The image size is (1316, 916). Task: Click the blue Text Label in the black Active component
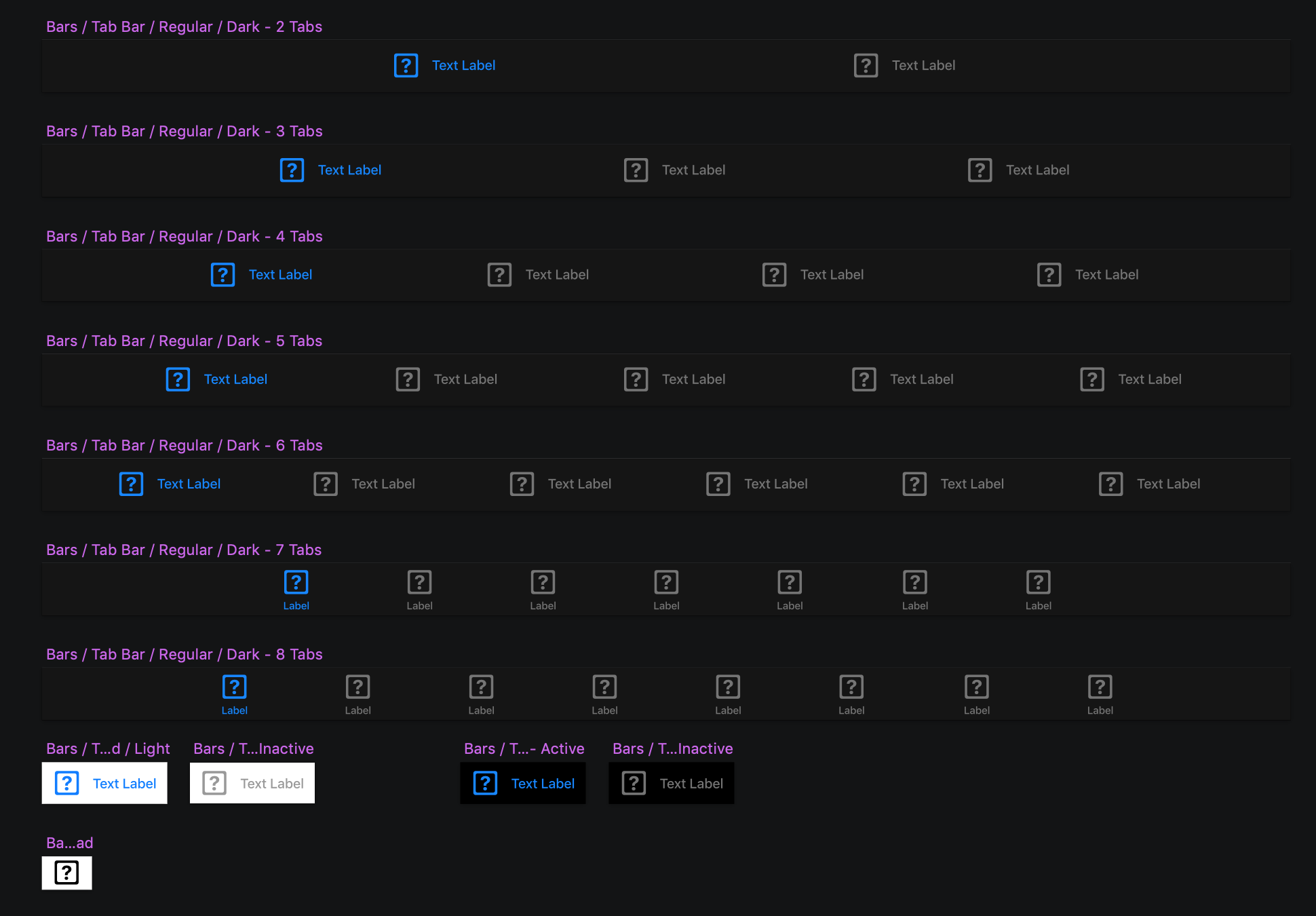point(543,784)
